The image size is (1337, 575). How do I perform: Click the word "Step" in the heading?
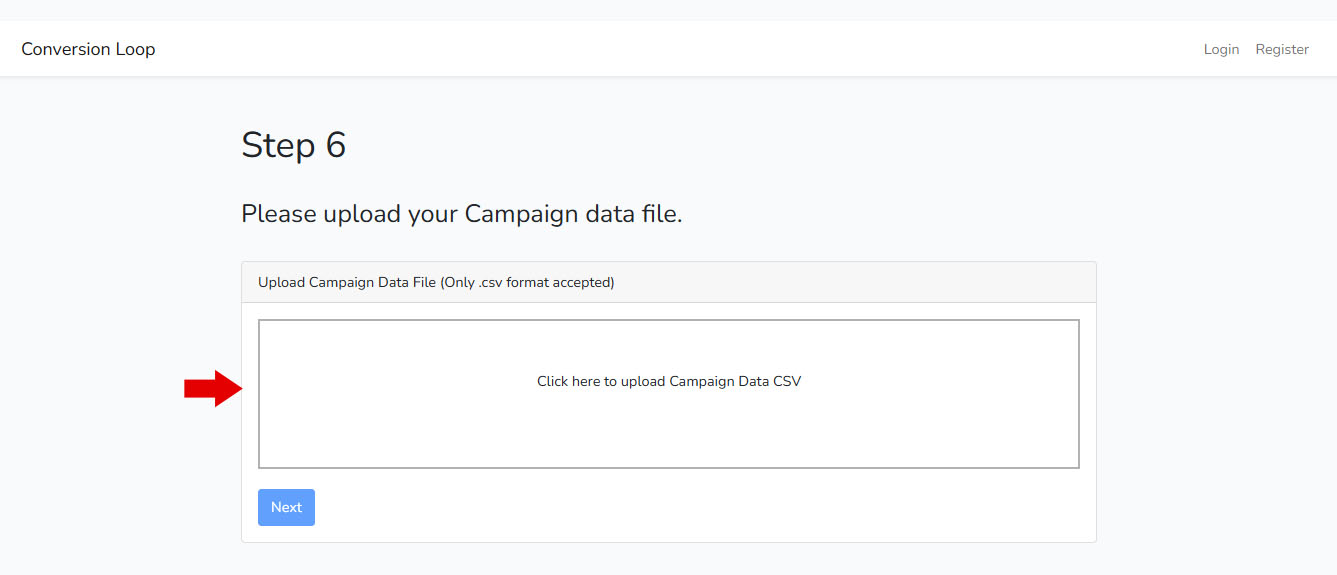pos(277,145)
